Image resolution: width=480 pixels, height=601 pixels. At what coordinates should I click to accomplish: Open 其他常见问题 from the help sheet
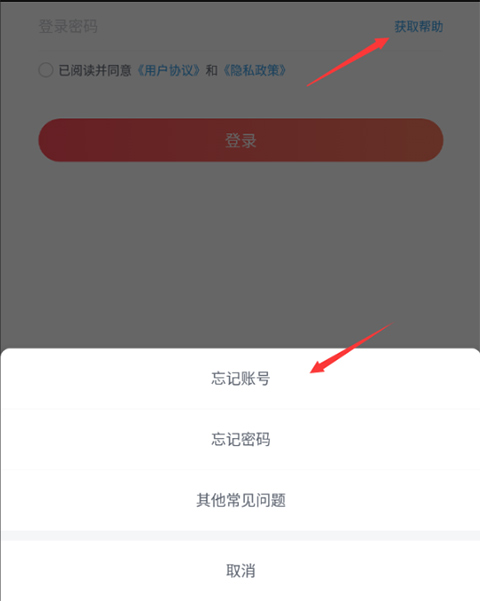click(240, 500)
